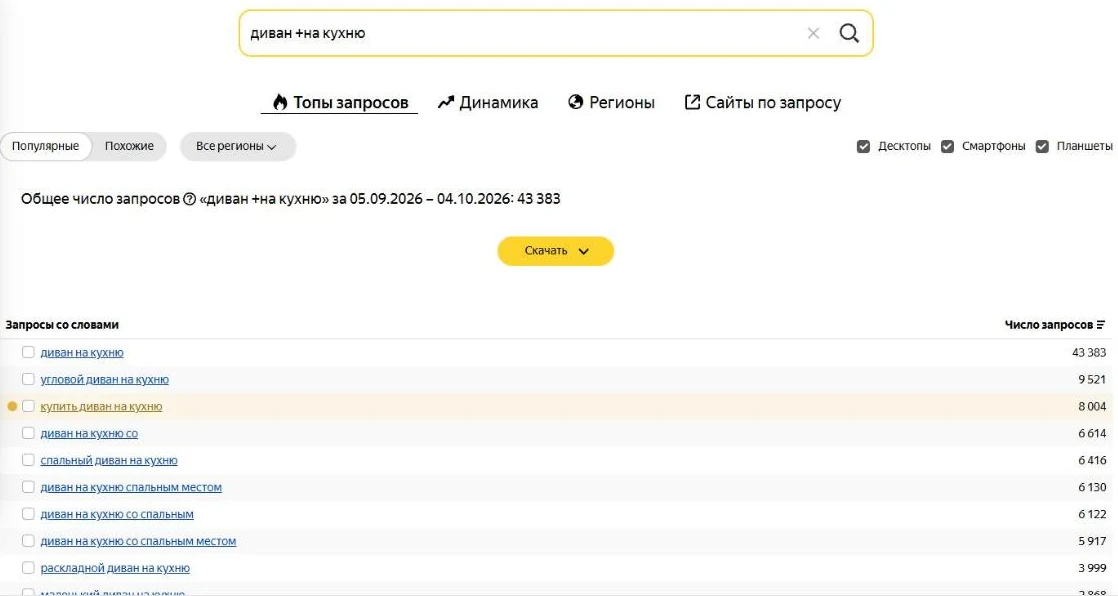
Task: Clear the search query with X icon
Action: 813,34
